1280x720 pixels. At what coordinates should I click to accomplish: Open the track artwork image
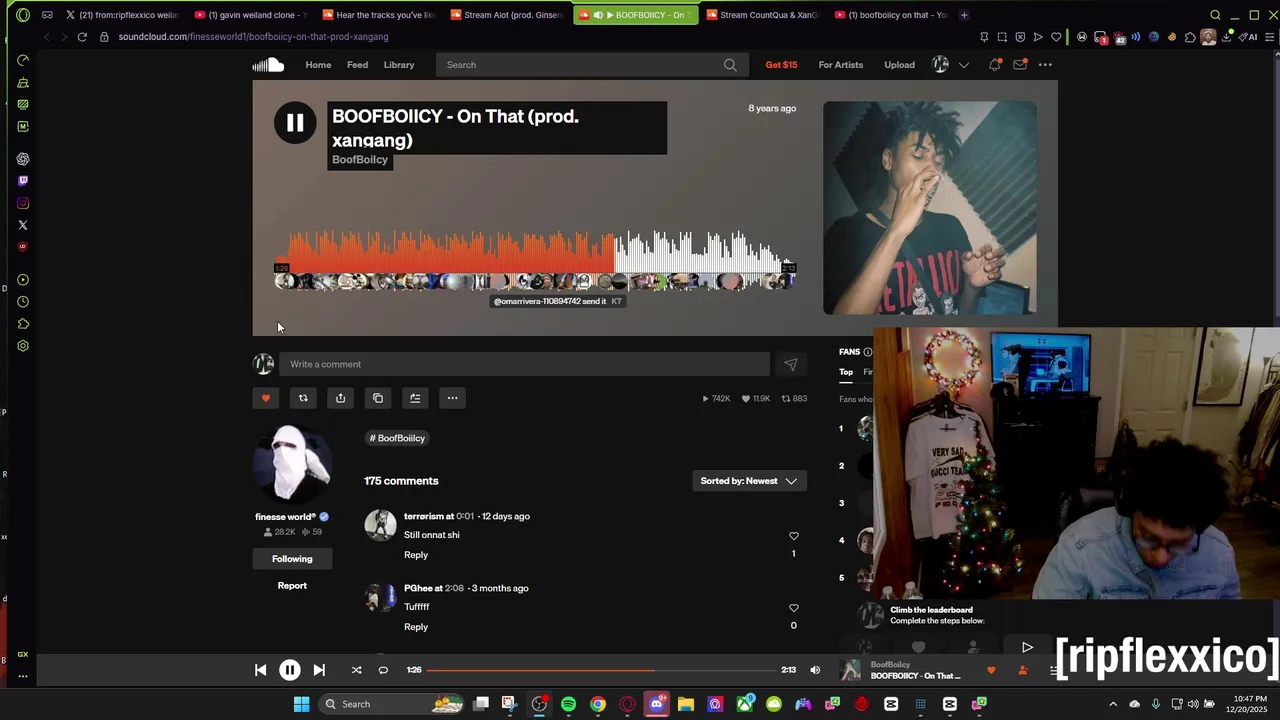pos(930,208)
